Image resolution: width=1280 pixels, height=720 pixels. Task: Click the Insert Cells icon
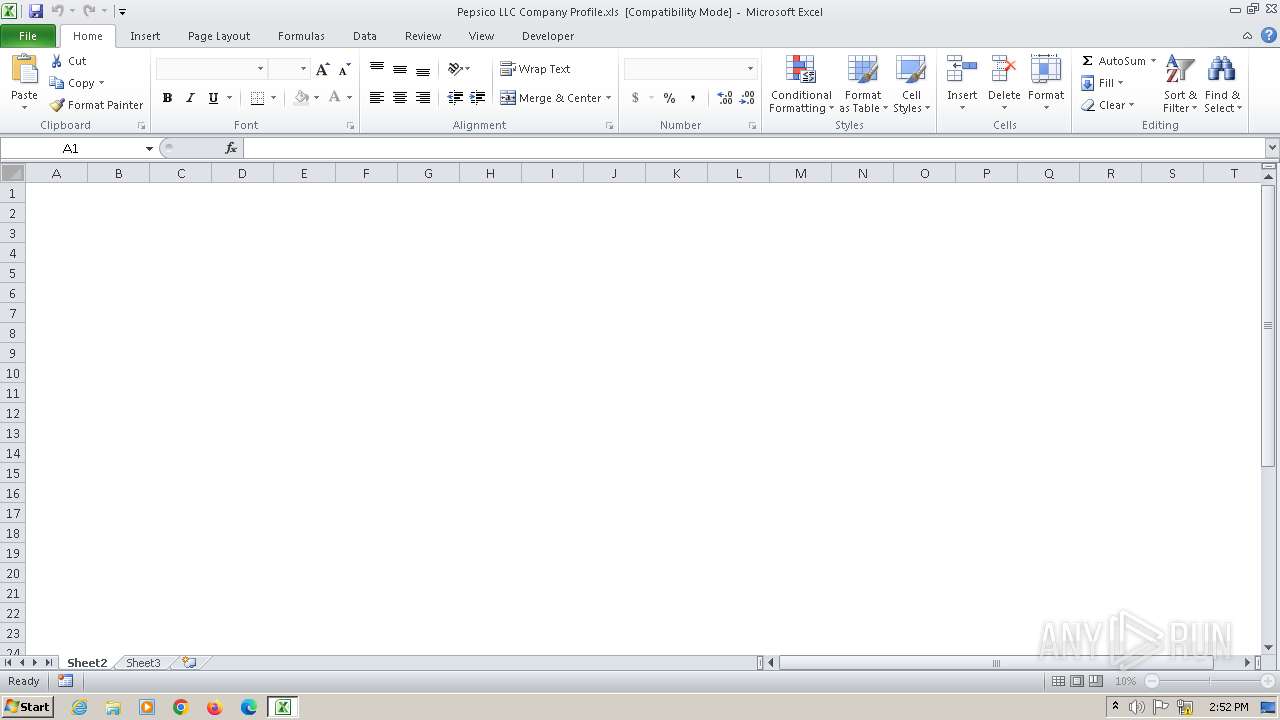(x=962, y=70)
